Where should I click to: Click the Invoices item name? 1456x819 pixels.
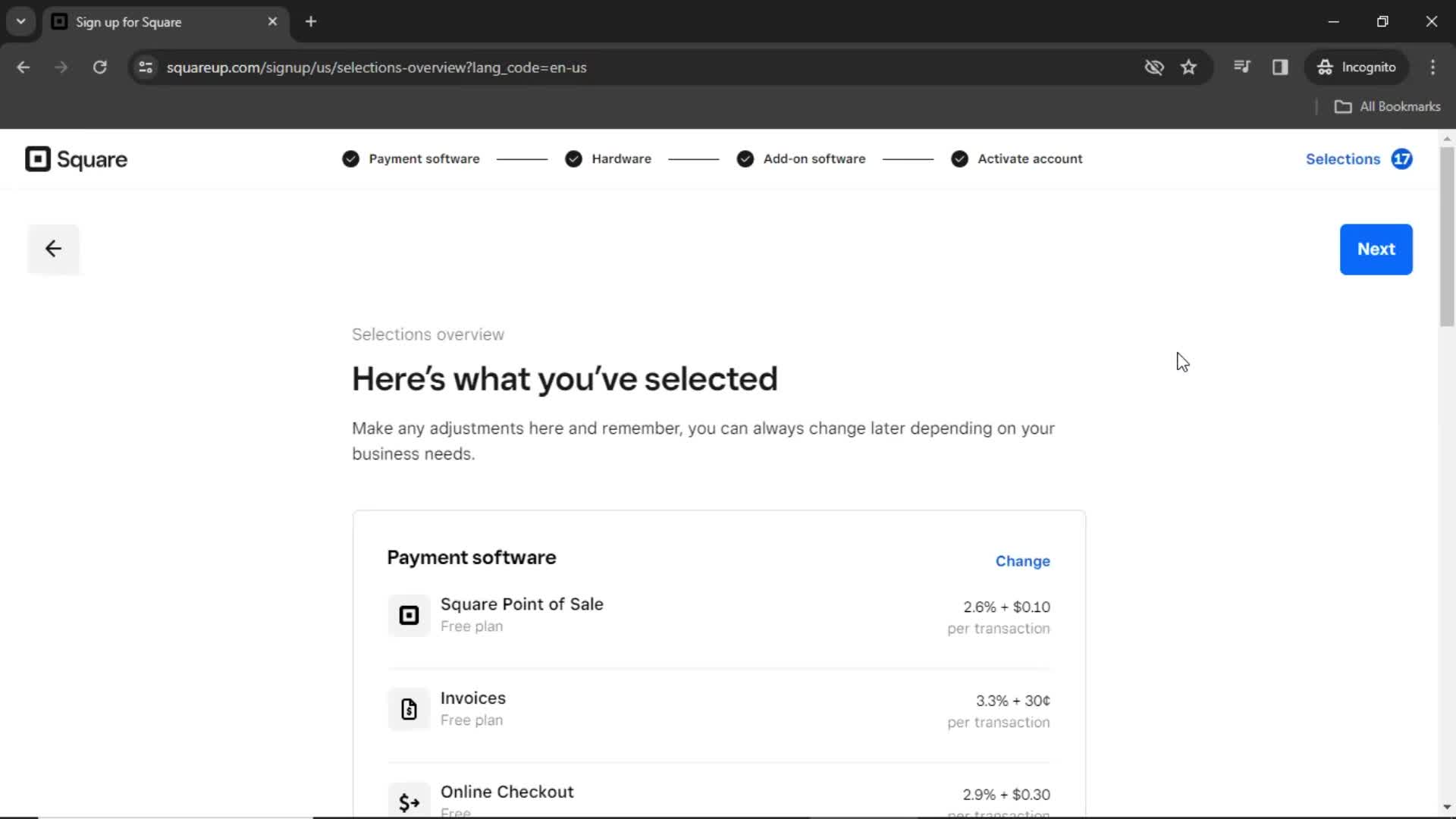(x=472, y=698)
